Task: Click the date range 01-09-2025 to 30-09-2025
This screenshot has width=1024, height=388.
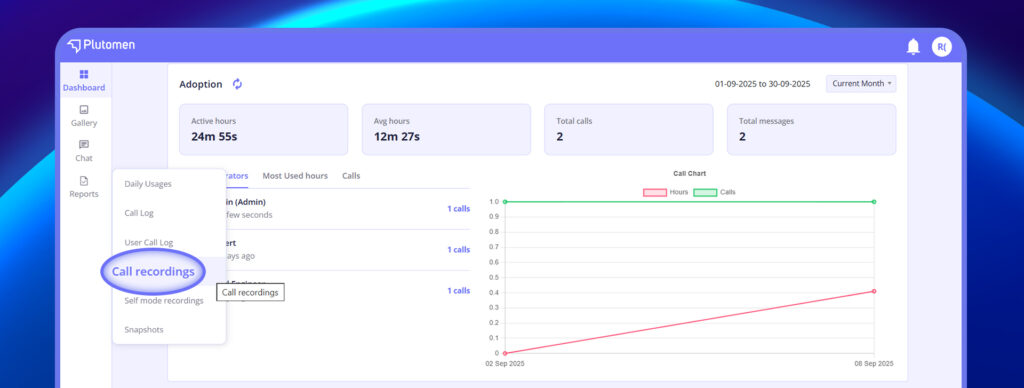Action: point(762,84)
